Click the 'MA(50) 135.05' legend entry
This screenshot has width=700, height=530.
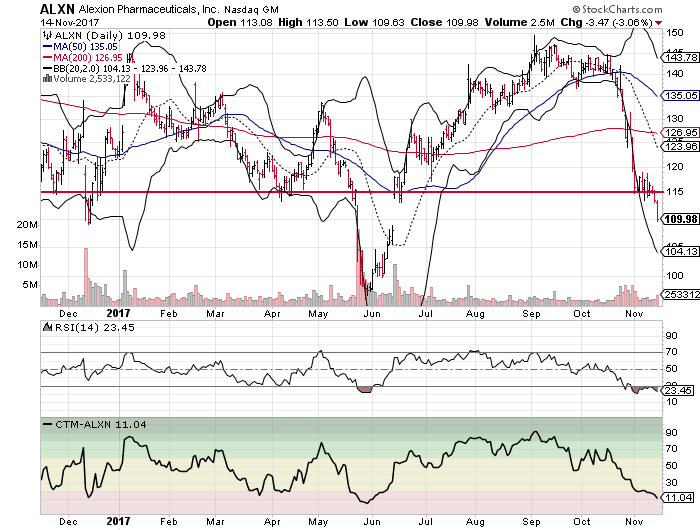click(85, 46)
